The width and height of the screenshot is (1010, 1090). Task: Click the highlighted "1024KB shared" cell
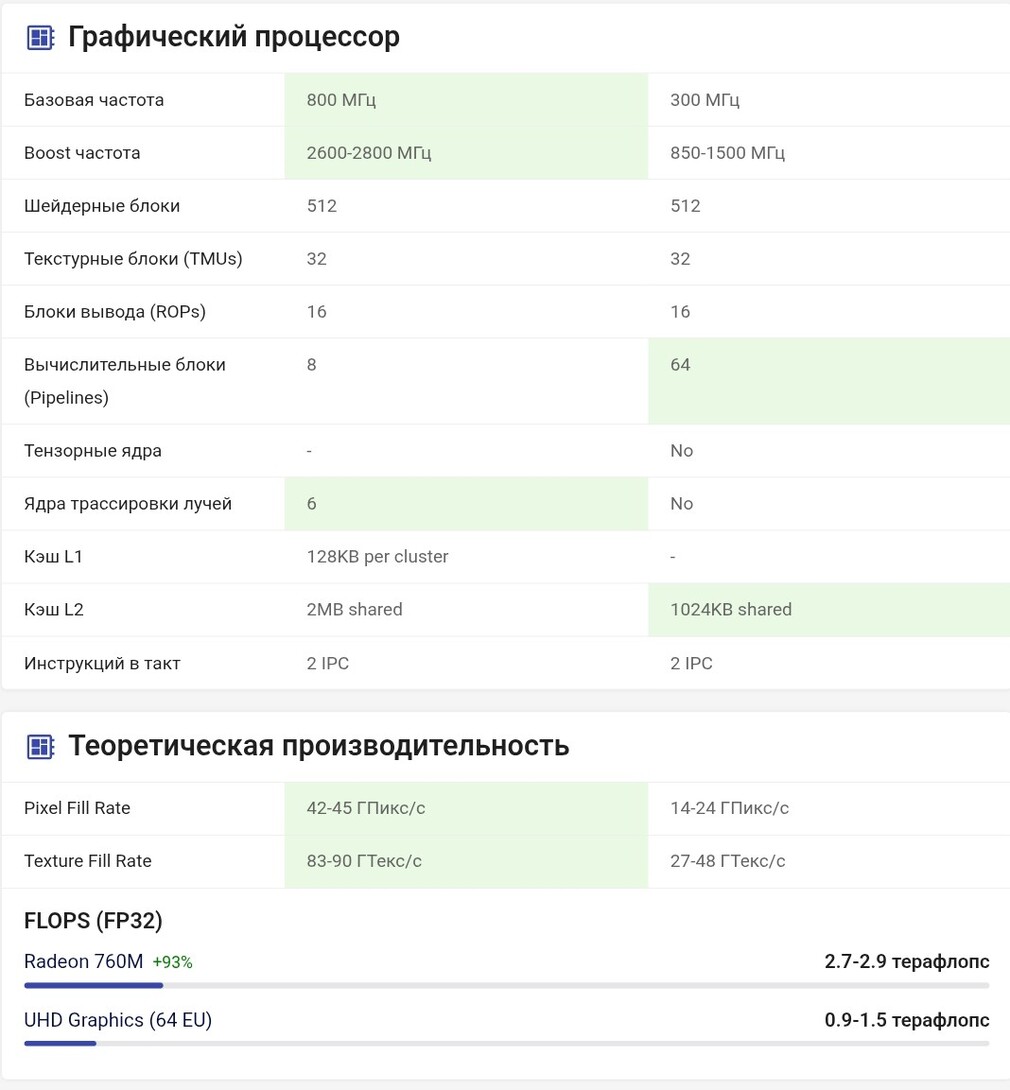pyautogui.click(x=731, y=610)
